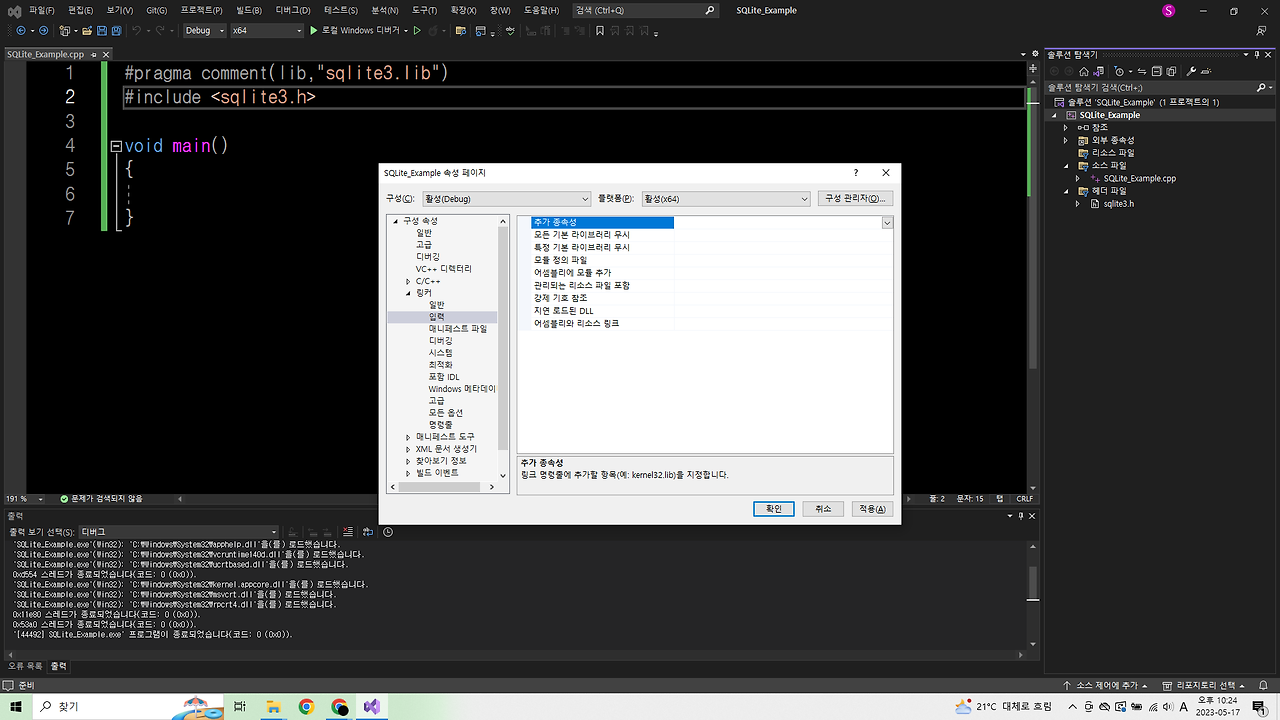The width and height of the screenshot is (1280, 720).
Task: Open the x64 platform dropdown in toolbar
Action: [x=266, y=30]
